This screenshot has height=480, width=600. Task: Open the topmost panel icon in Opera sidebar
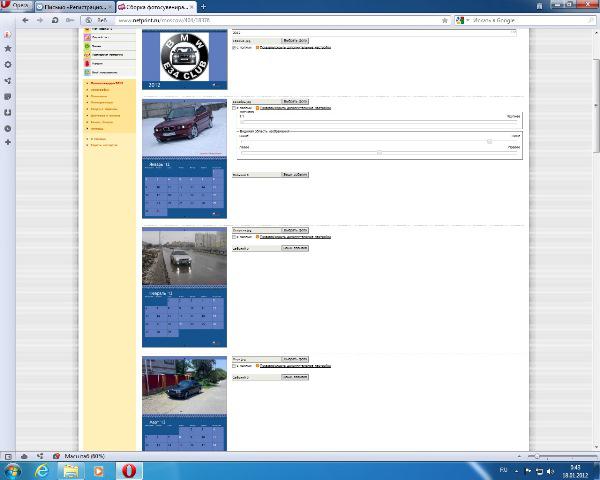click(x=8, y=34)
